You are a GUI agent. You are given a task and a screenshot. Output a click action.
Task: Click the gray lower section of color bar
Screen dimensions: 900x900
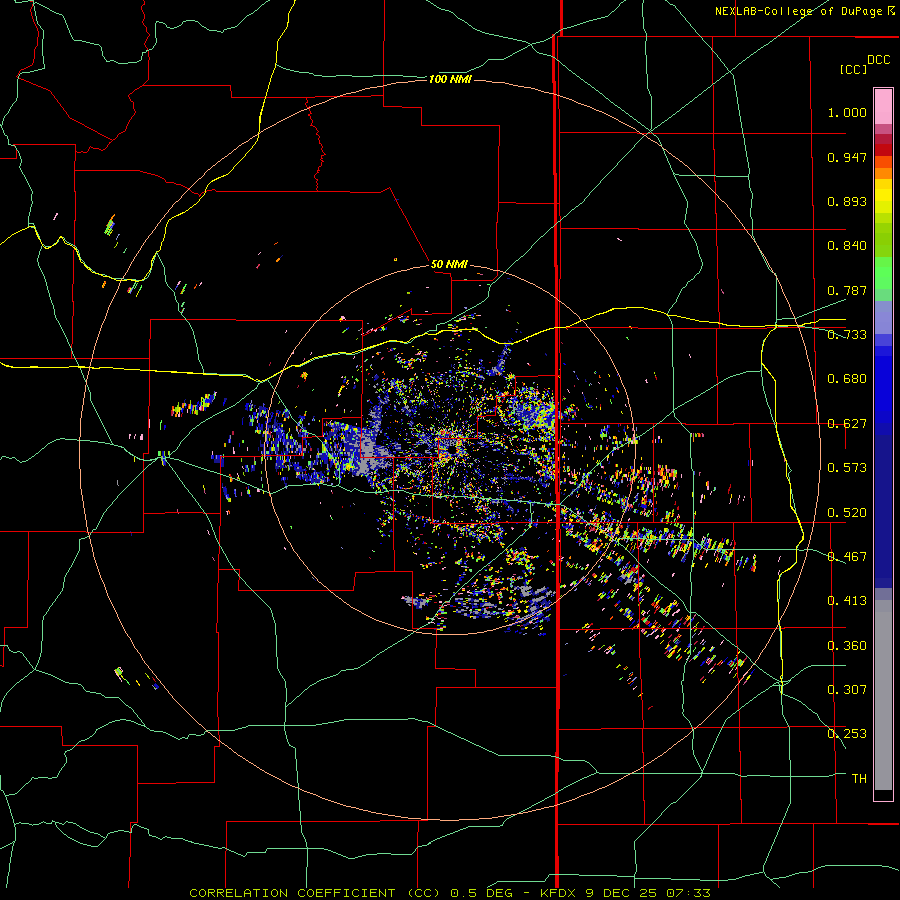(883, 695)
